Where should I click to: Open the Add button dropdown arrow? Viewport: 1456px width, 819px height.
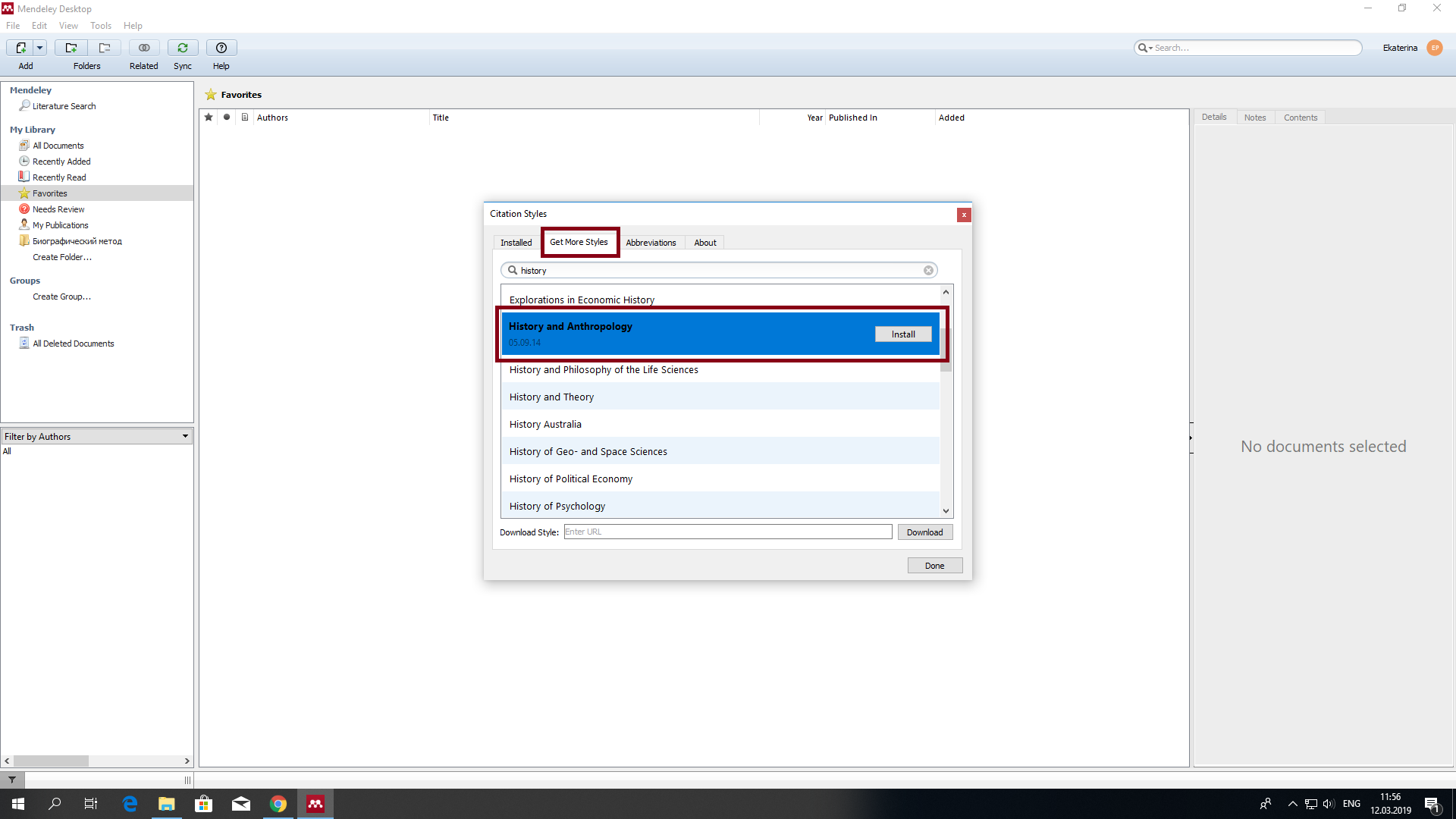point(40,48)
